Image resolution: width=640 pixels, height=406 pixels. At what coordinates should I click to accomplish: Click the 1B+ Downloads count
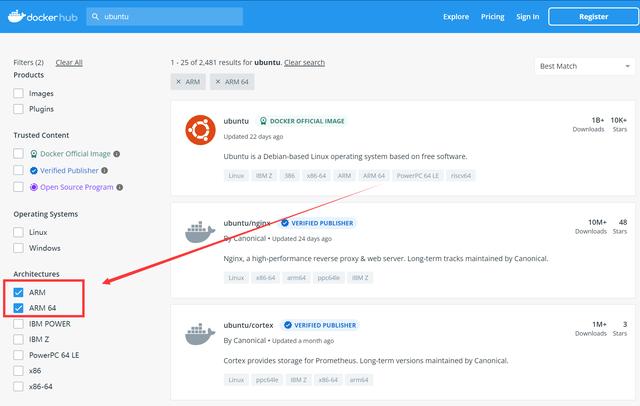point(588,124)
